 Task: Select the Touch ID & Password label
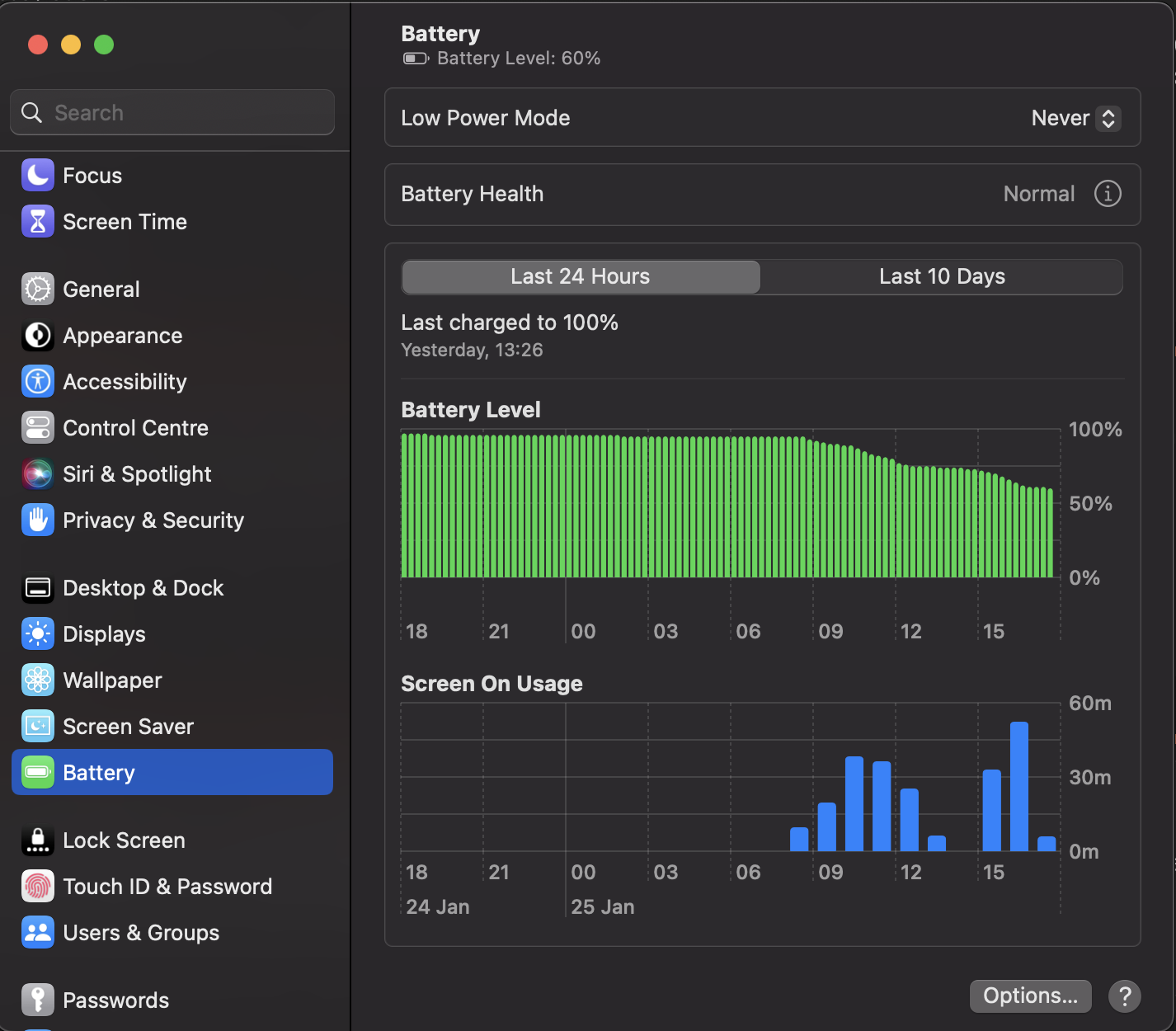pyautogui.click(x=168, y=887)
